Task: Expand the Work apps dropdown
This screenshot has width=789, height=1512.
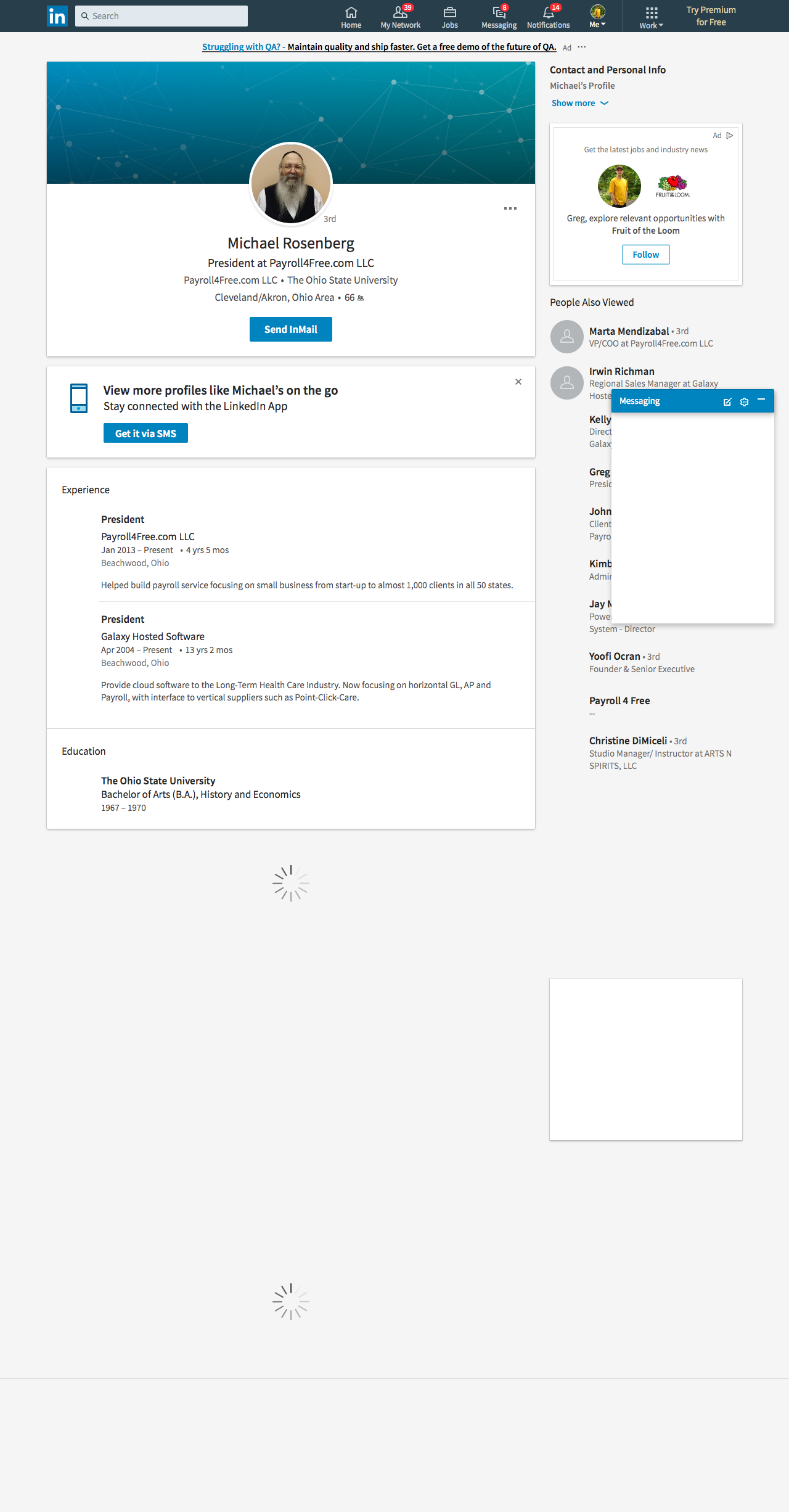Action: click(651, 17)
